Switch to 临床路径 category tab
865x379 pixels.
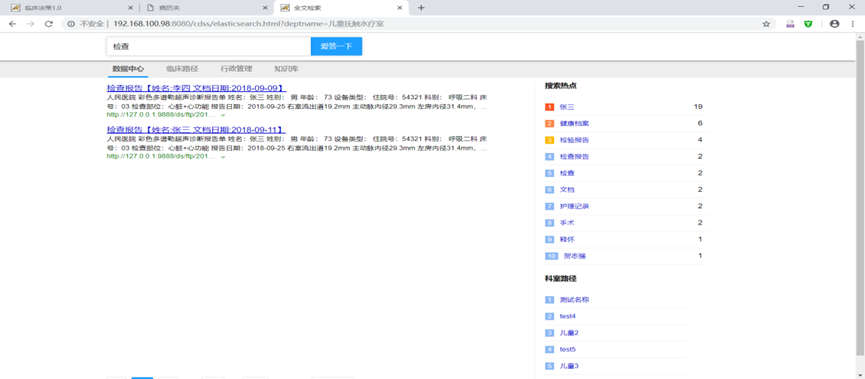pyautogui.click(x=182, y=70)
